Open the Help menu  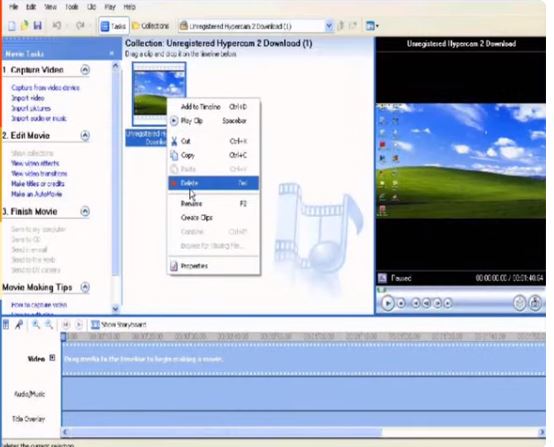129,7
